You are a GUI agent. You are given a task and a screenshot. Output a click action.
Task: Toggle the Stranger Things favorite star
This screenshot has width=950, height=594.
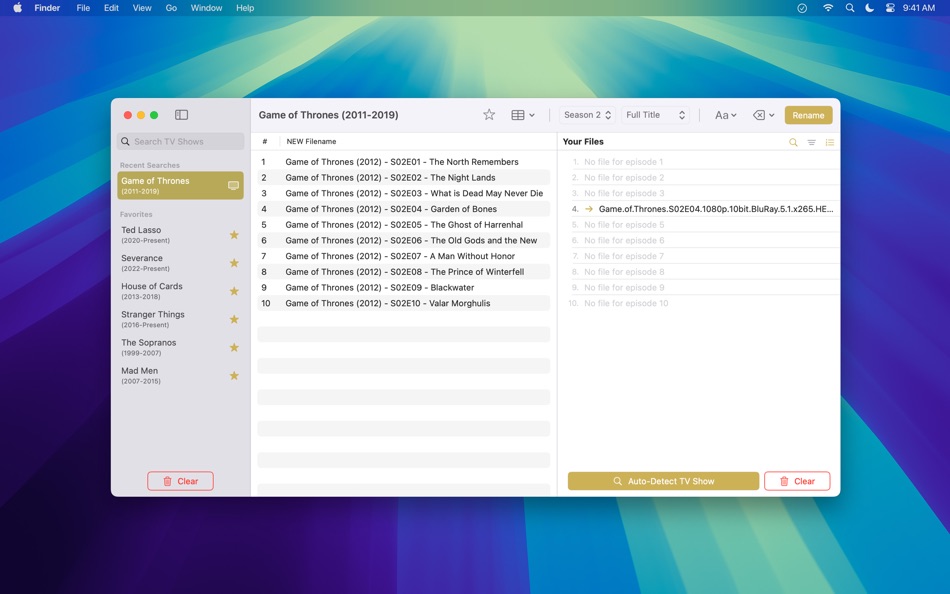234,319
